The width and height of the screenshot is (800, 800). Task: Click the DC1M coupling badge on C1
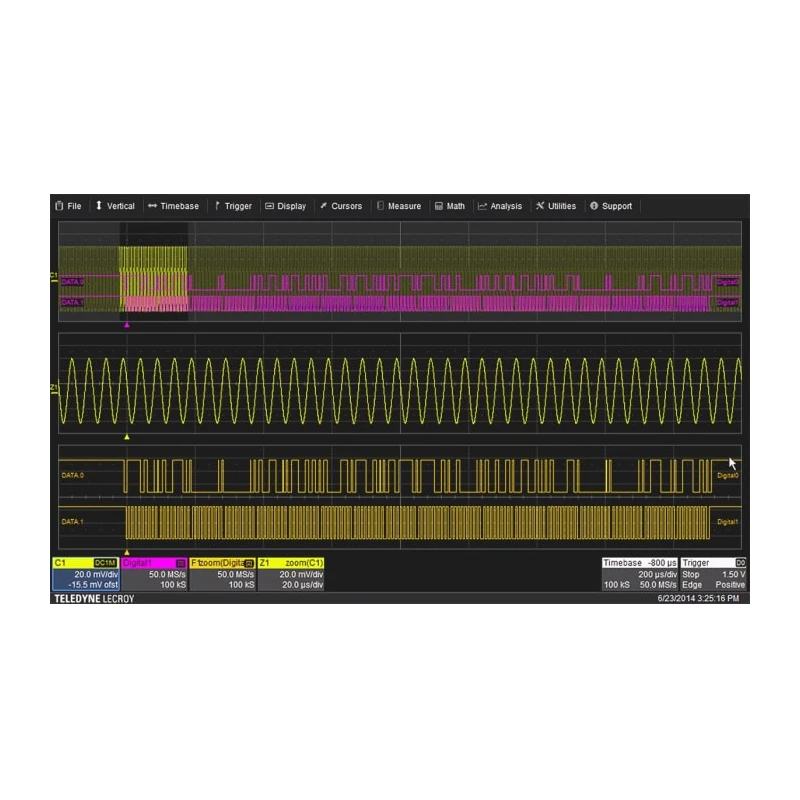click(106, 563)
